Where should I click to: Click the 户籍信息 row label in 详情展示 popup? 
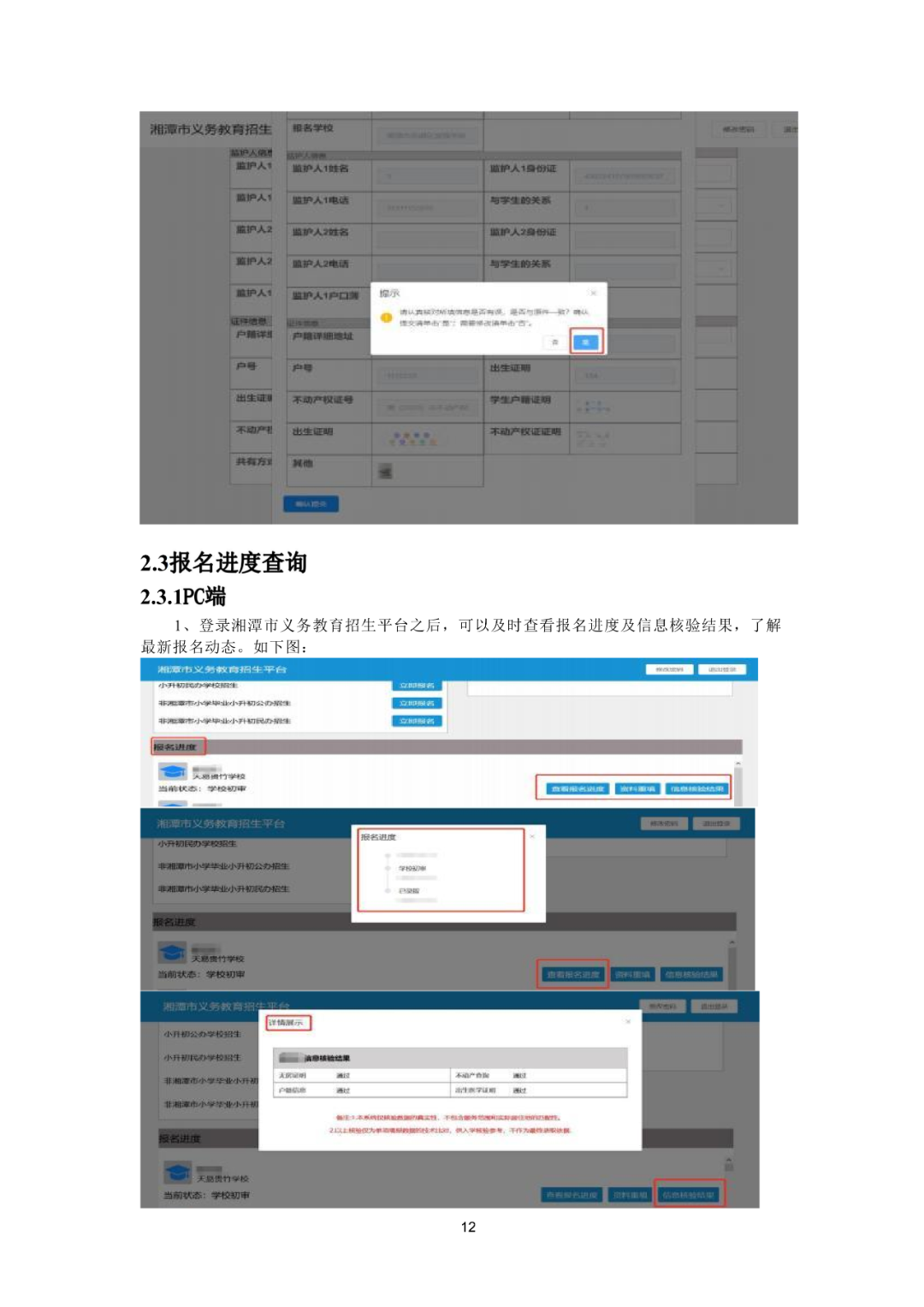(293, 1090)
